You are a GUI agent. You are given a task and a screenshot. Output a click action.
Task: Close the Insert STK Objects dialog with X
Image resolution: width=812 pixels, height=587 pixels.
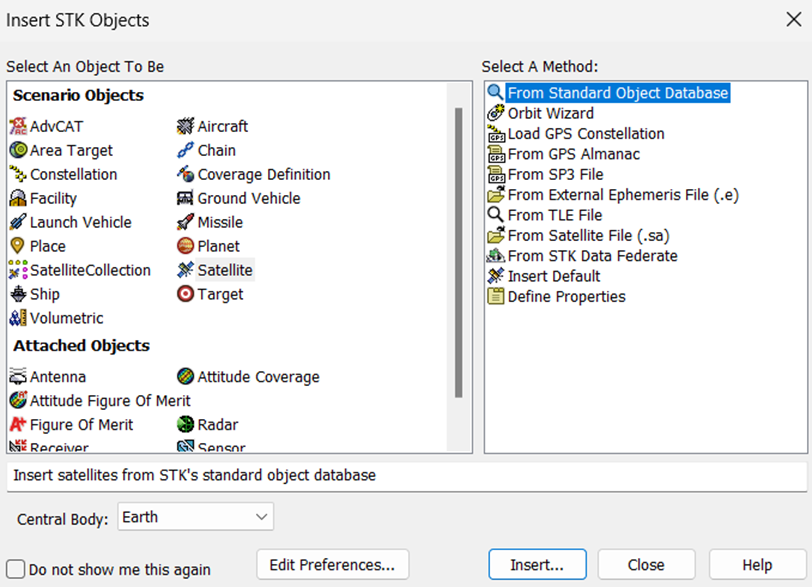(x=793, y=20)
